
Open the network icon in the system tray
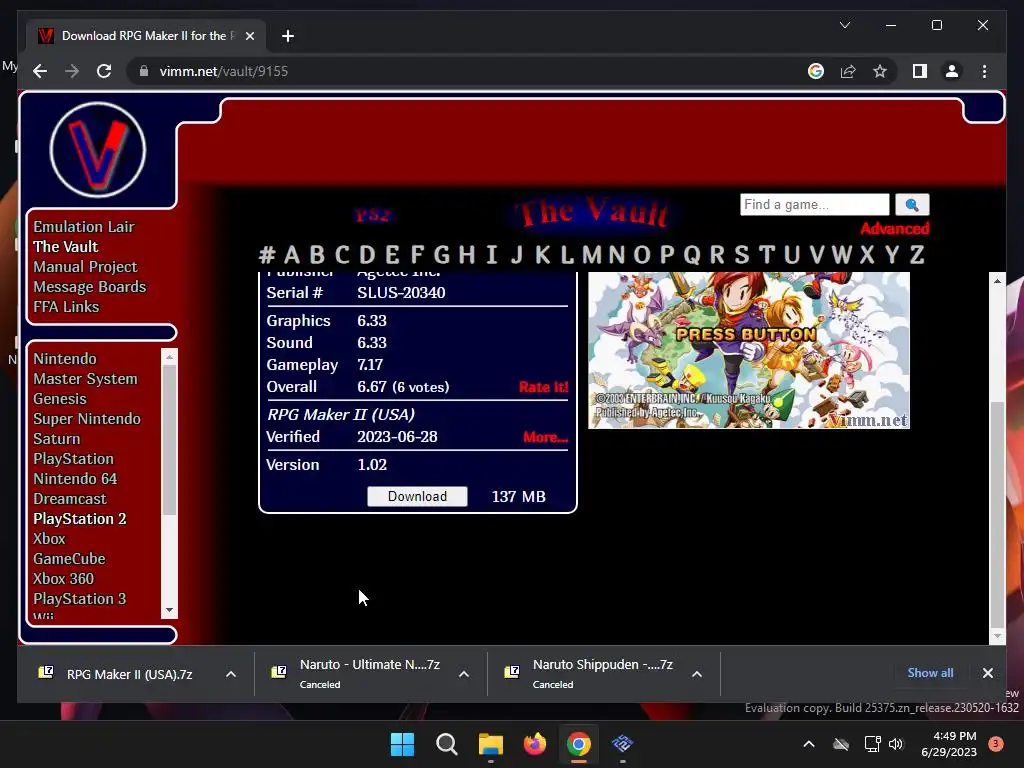click(x=872, y=744)
